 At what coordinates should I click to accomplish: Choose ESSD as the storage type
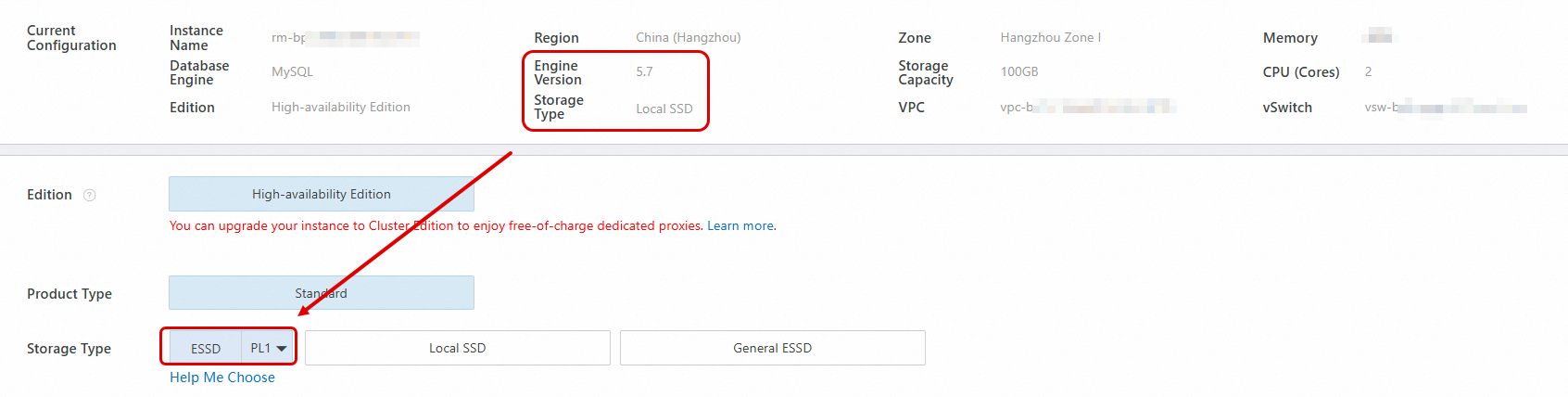click(206, 349)
